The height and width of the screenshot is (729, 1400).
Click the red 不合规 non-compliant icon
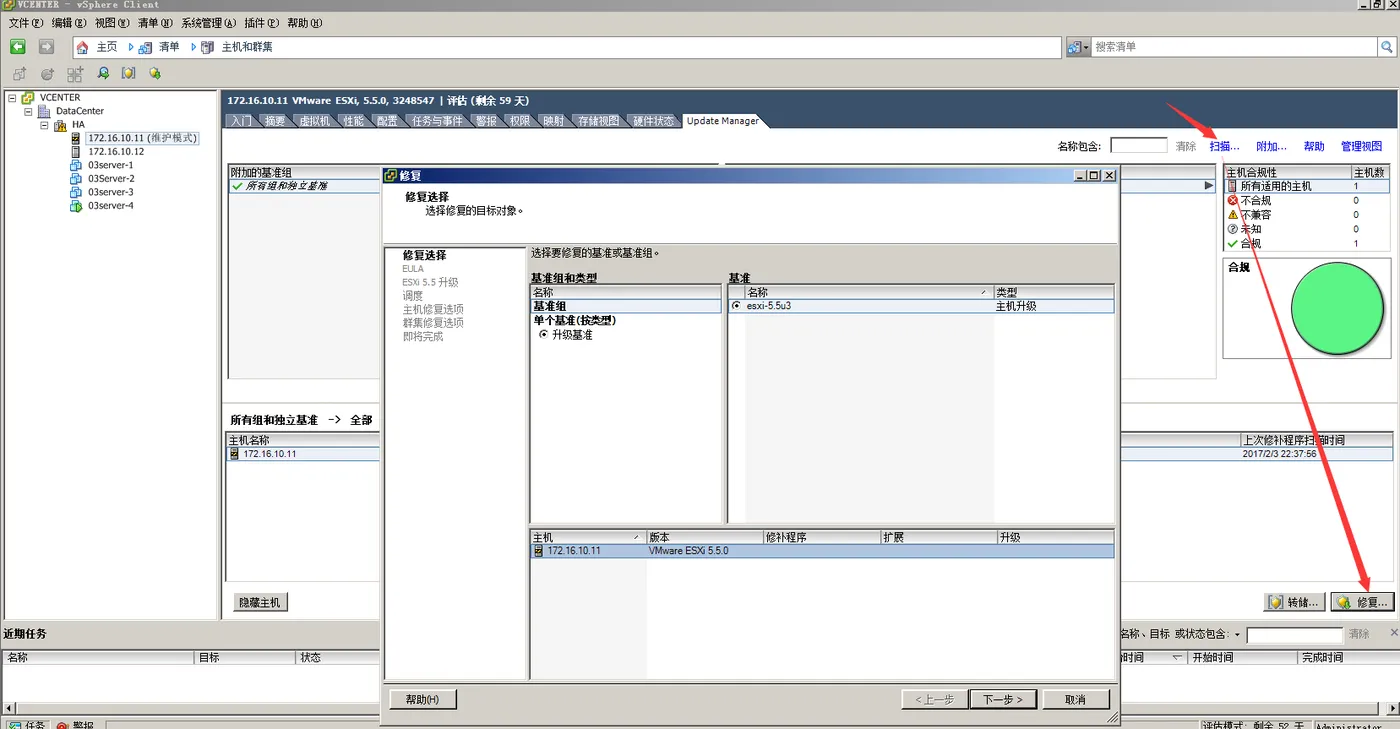[x=1232, y=200]
